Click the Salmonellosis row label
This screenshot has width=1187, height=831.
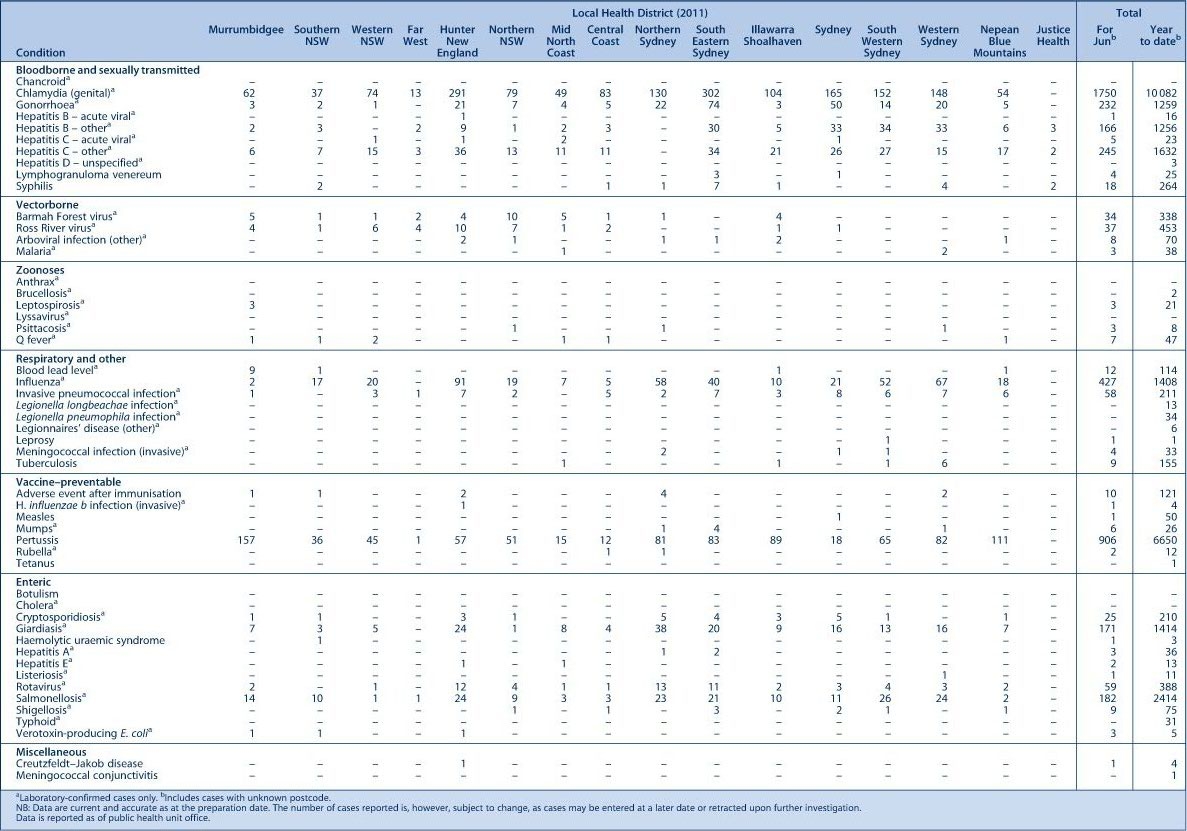point(51,698)
